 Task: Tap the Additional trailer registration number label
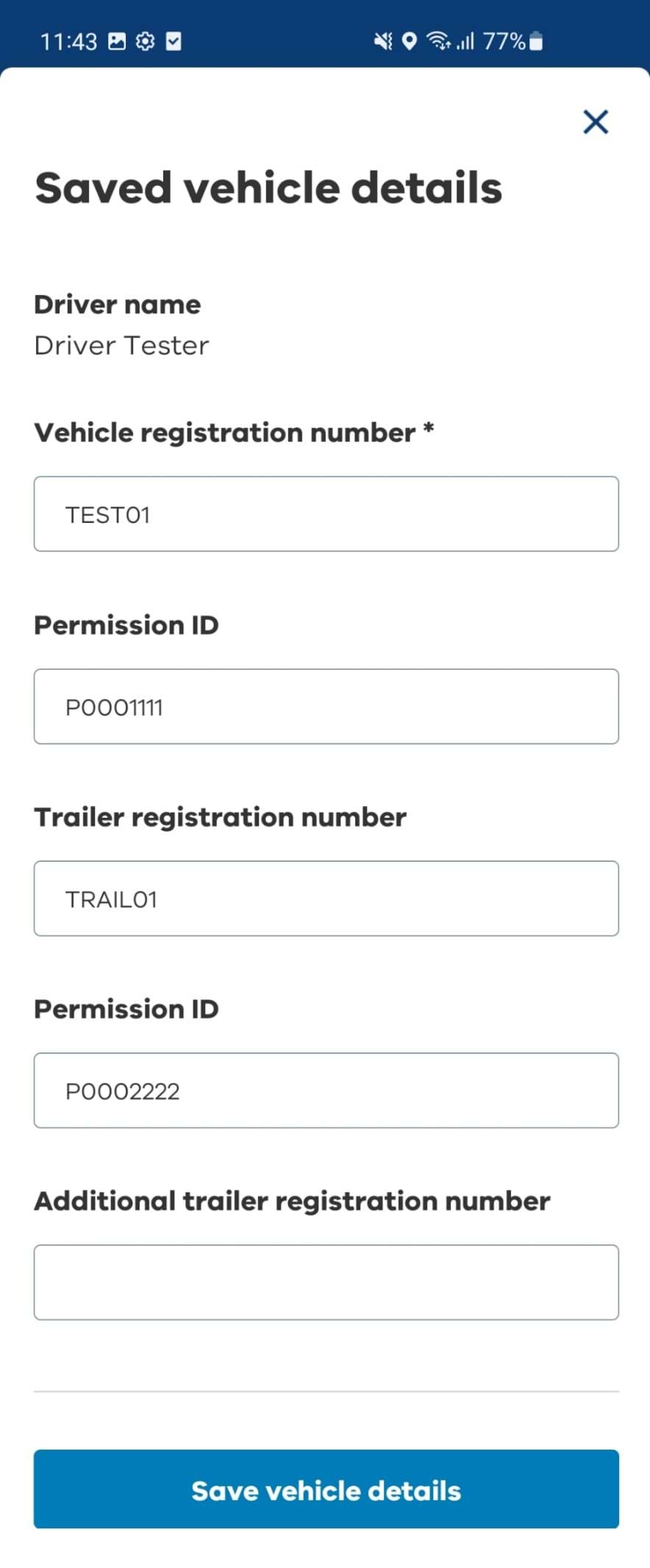click(x=292, y=1201)
